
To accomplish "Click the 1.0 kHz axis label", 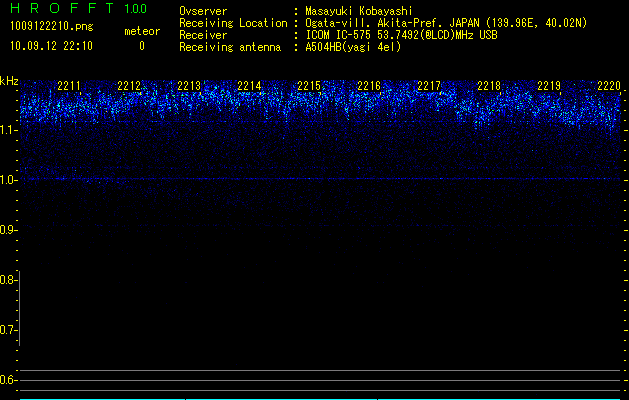I will [7, 180].
